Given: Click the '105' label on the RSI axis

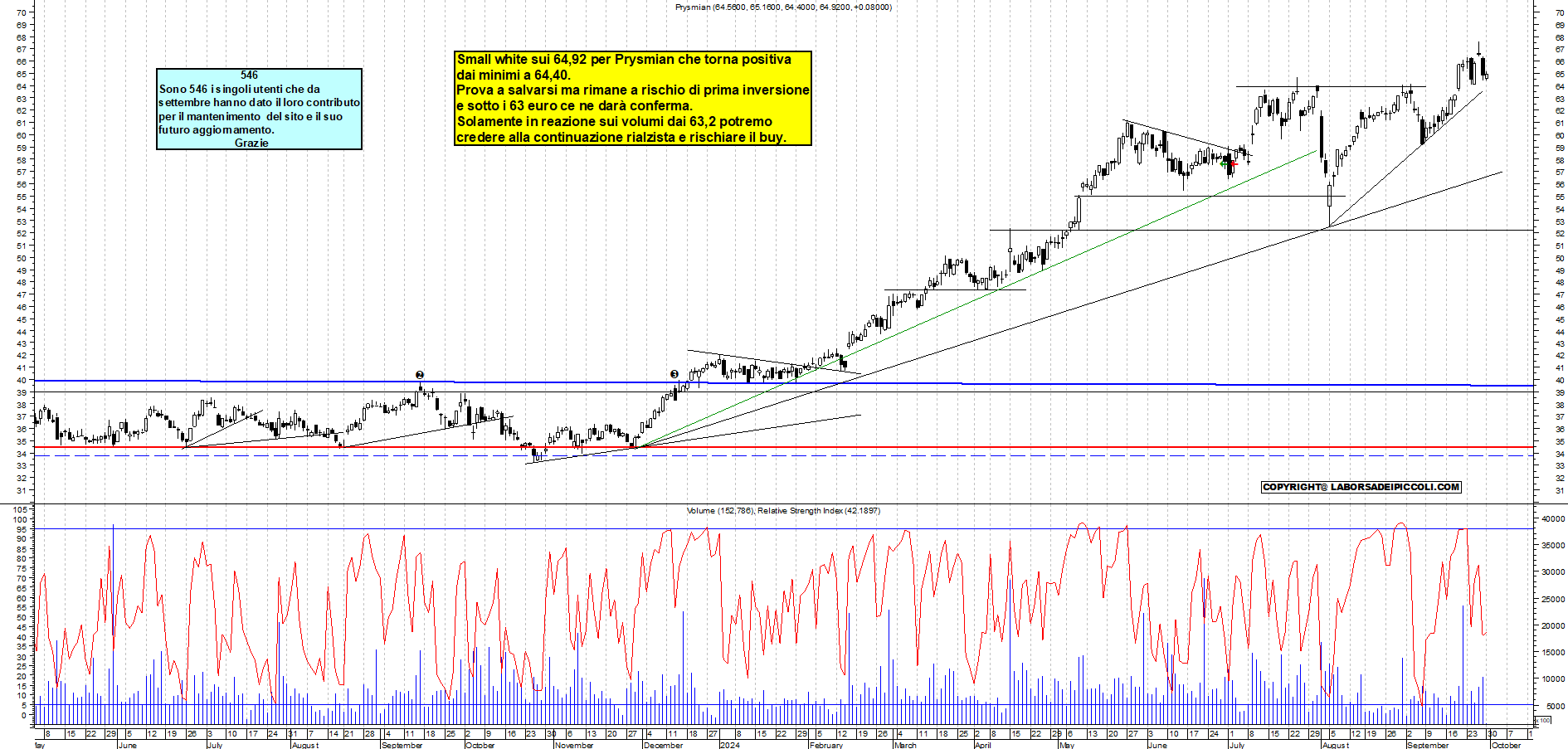Looking at the screenshot, I should tap(20, 509).
